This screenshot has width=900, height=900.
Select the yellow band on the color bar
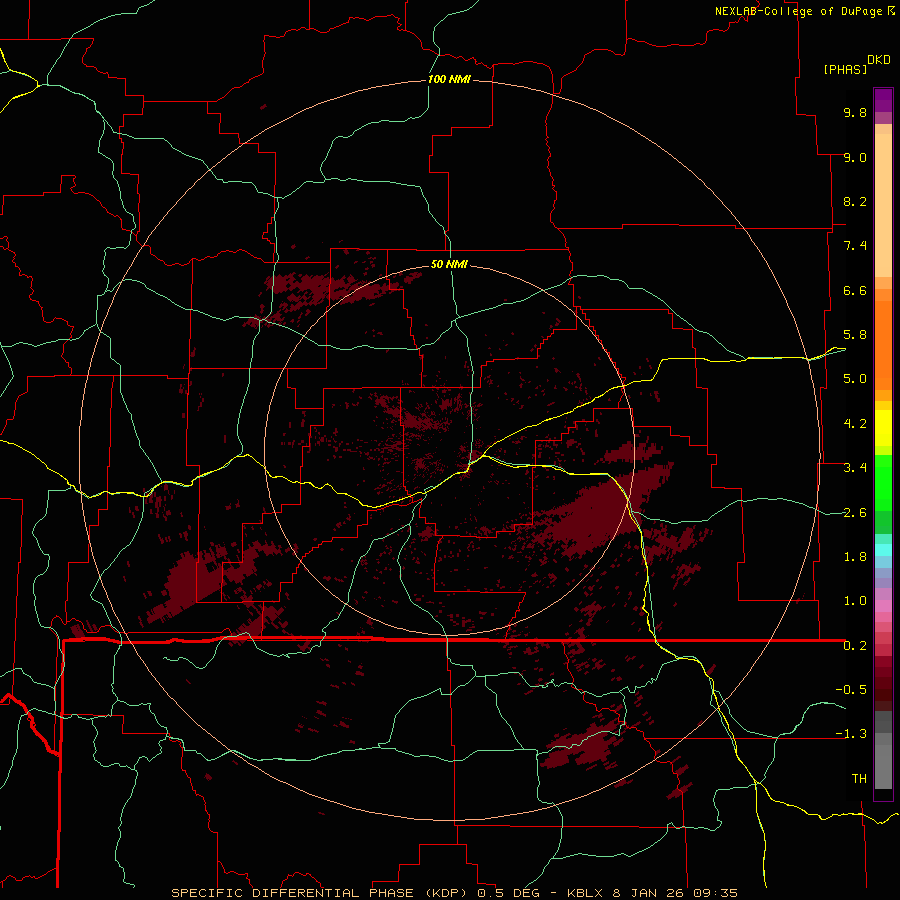(883, 428)
